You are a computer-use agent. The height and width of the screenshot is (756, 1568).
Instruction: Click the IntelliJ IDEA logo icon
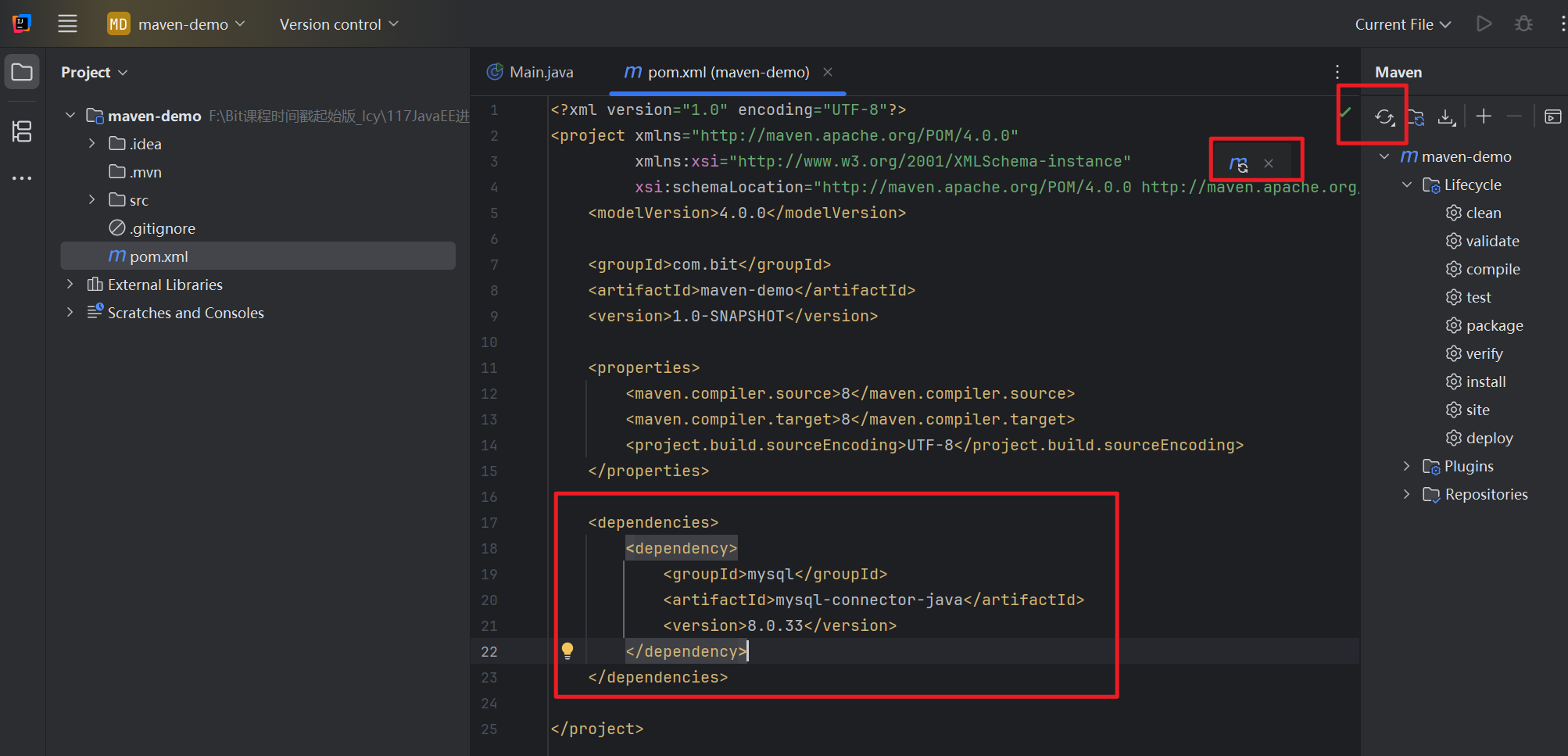[22, 24]
